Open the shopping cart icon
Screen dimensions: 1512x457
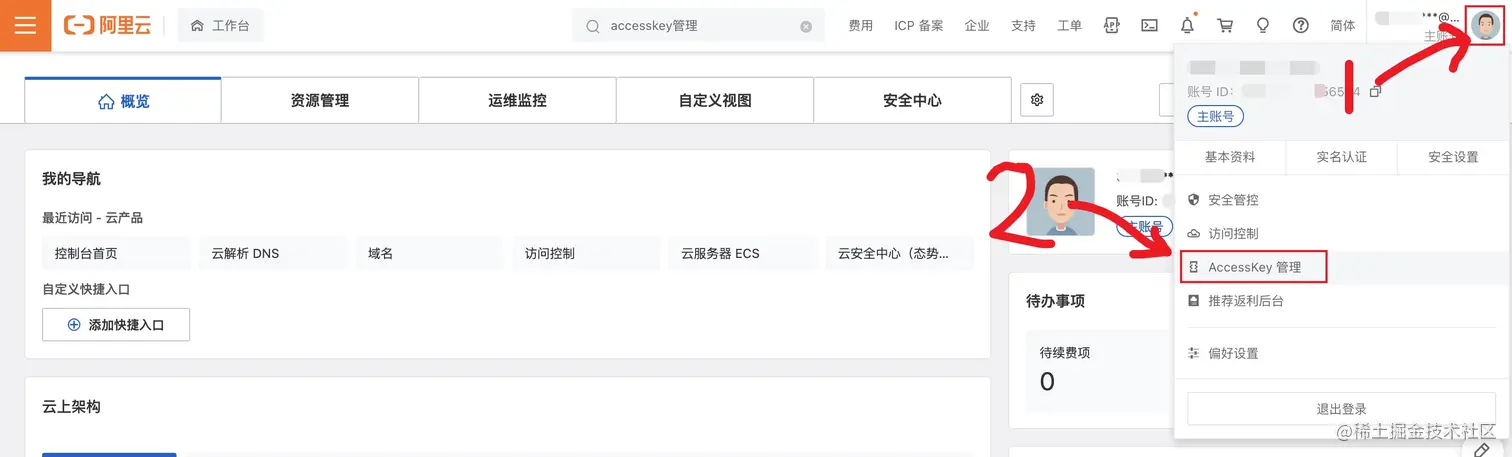1224,26
